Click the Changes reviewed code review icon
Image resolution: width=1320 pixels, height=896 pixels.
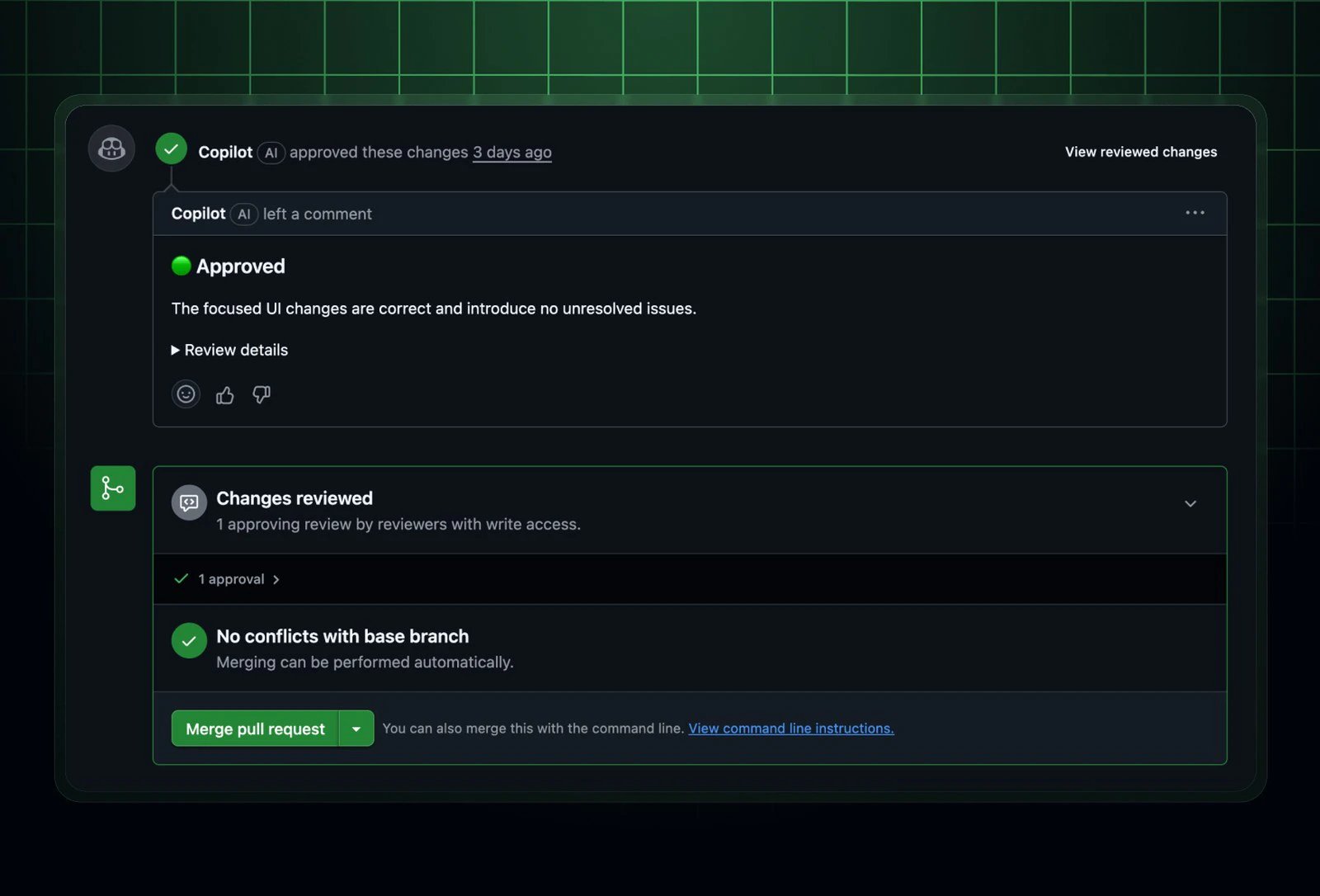coord(189,502)
